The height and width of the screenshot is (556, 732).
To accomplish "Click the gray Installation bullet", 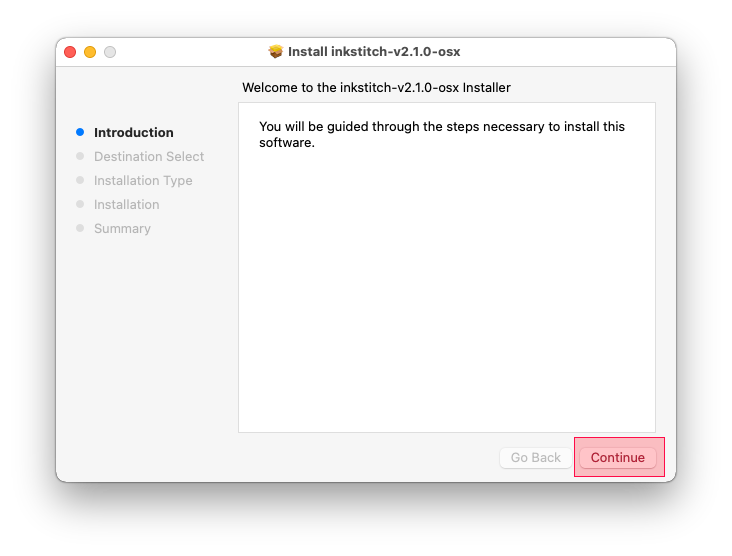I will click(80, 204).
